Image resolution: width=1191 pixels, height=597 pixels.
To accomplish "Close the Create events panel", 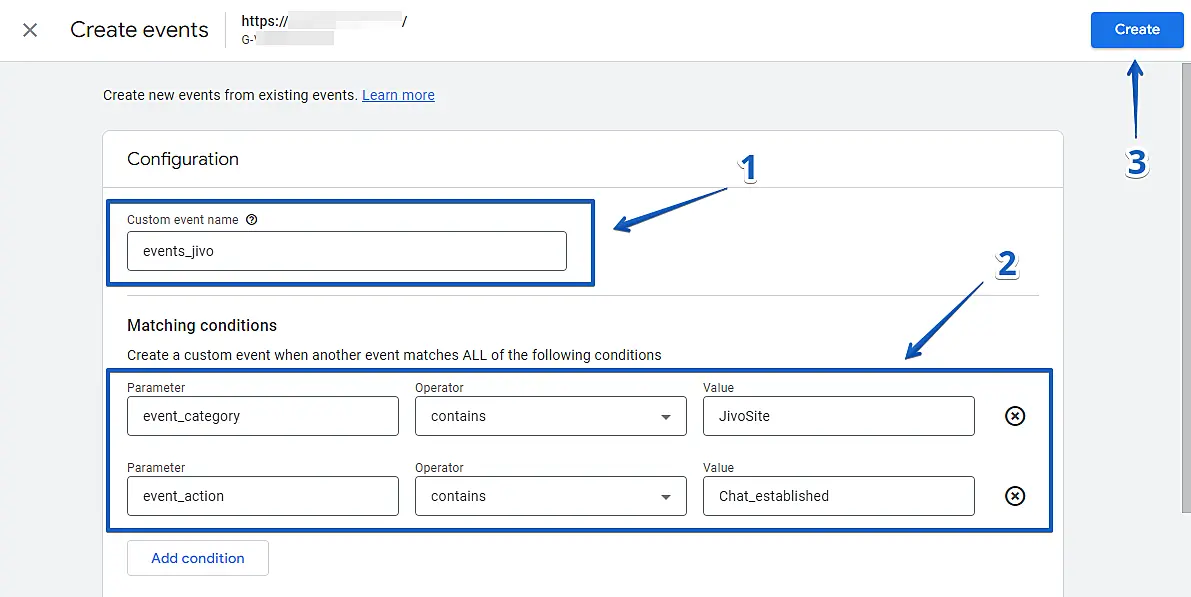I will coord(30,30).
